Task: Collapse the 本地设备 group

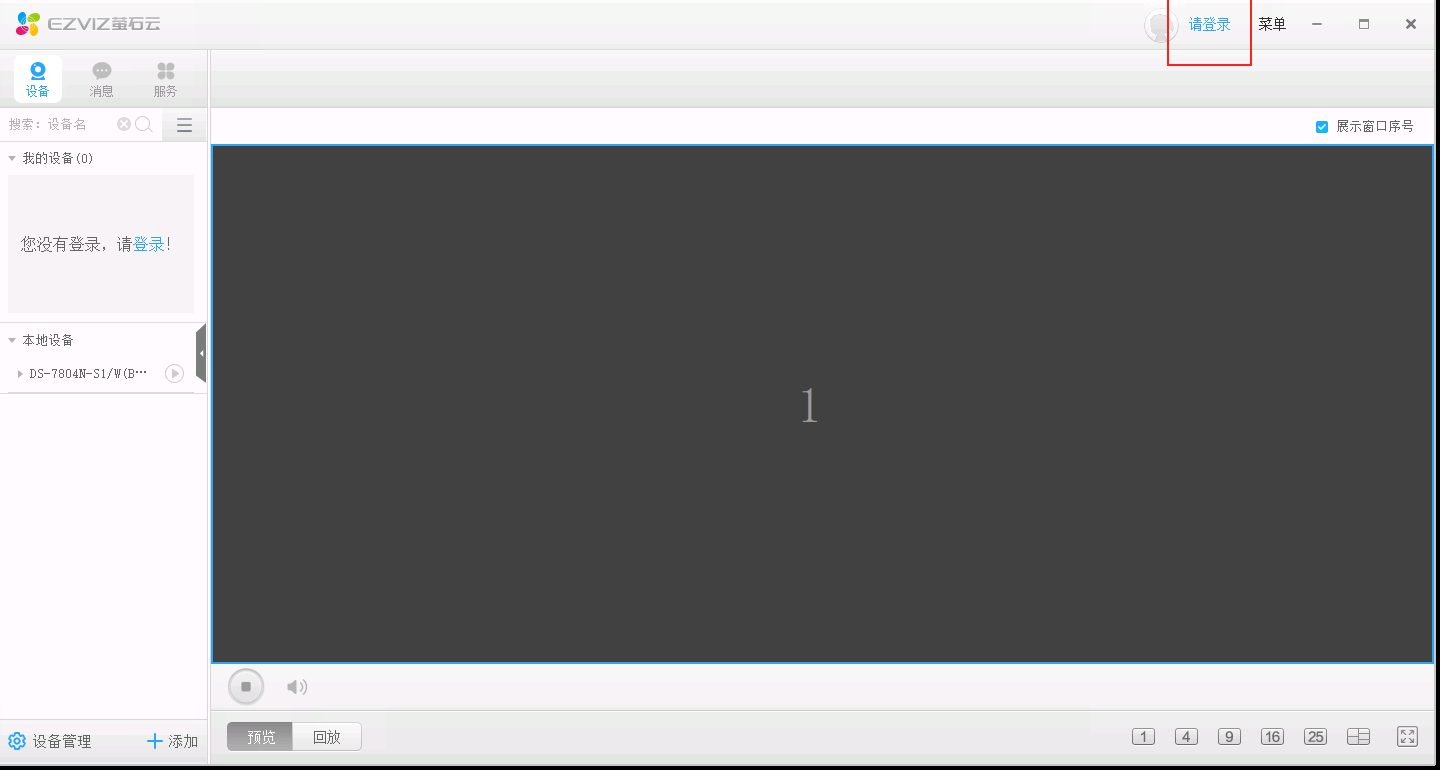Action: point(12,341)
